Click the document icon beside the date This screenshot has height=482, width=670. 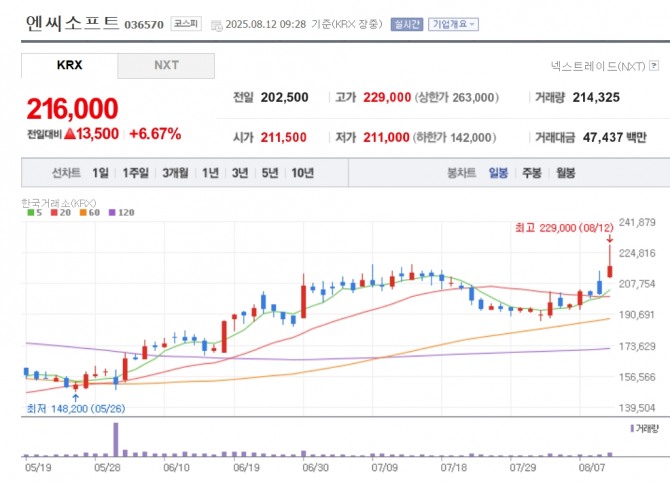click(x=217, y=25)
